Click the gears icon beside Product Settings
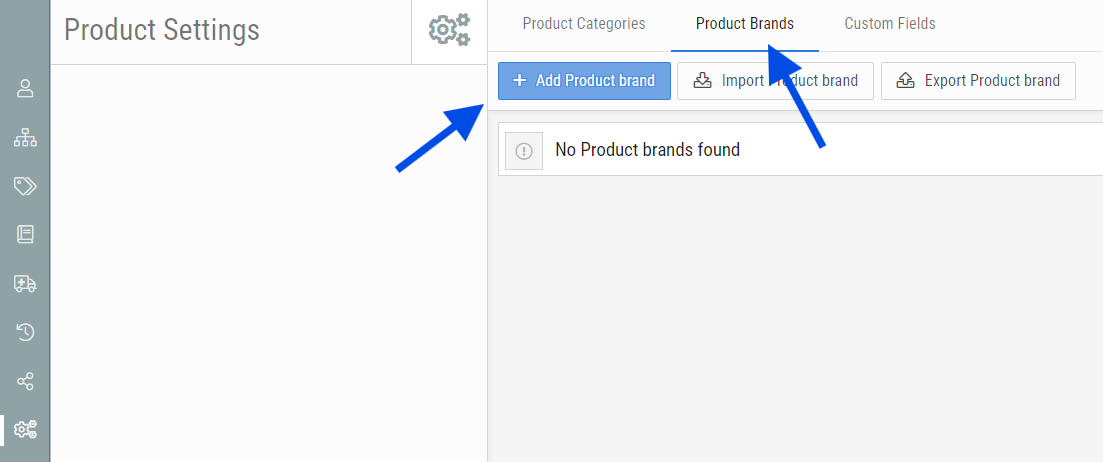 [x=449, y=30]
